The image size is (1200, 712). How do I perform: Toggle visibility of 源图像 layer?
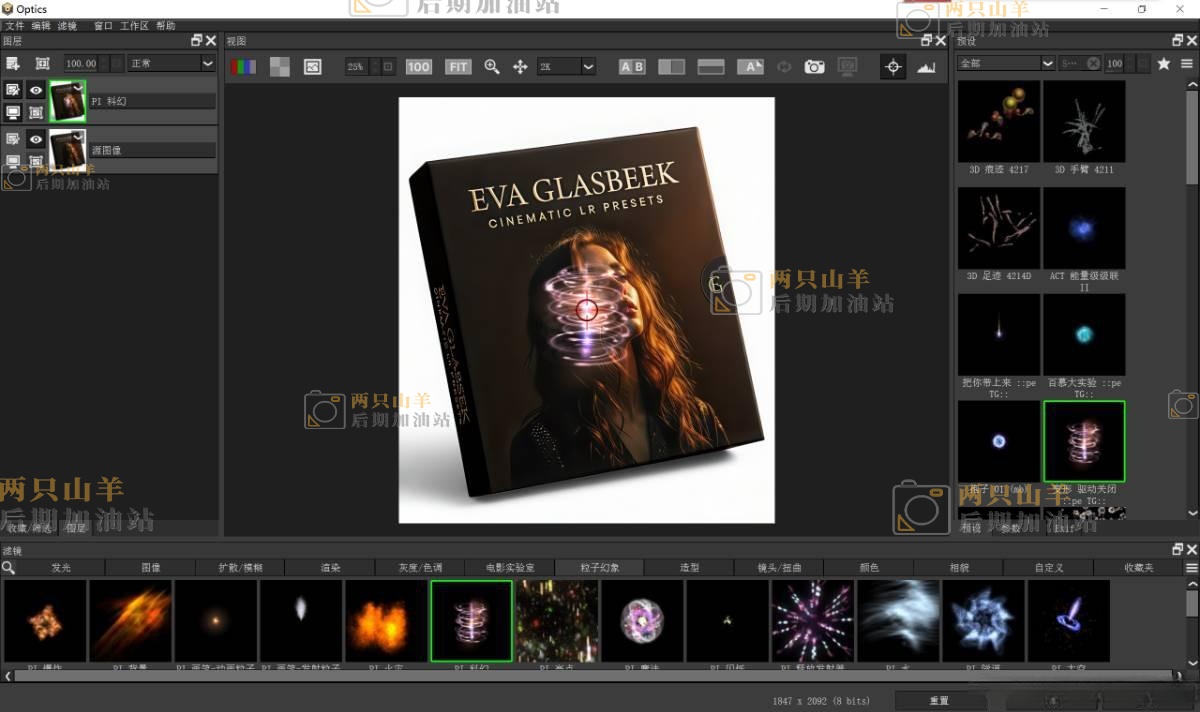(x=36, y=139)
